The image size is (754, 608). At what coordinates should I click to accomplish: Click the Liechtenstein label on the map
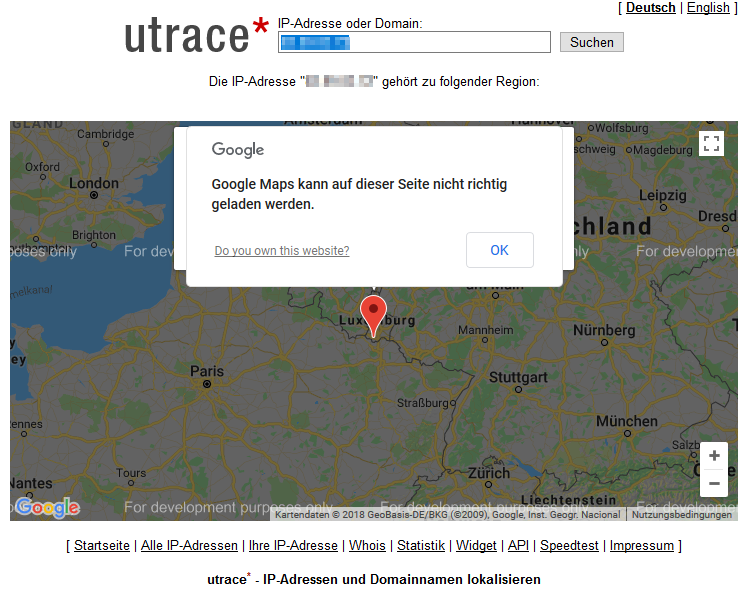[568, 500]
